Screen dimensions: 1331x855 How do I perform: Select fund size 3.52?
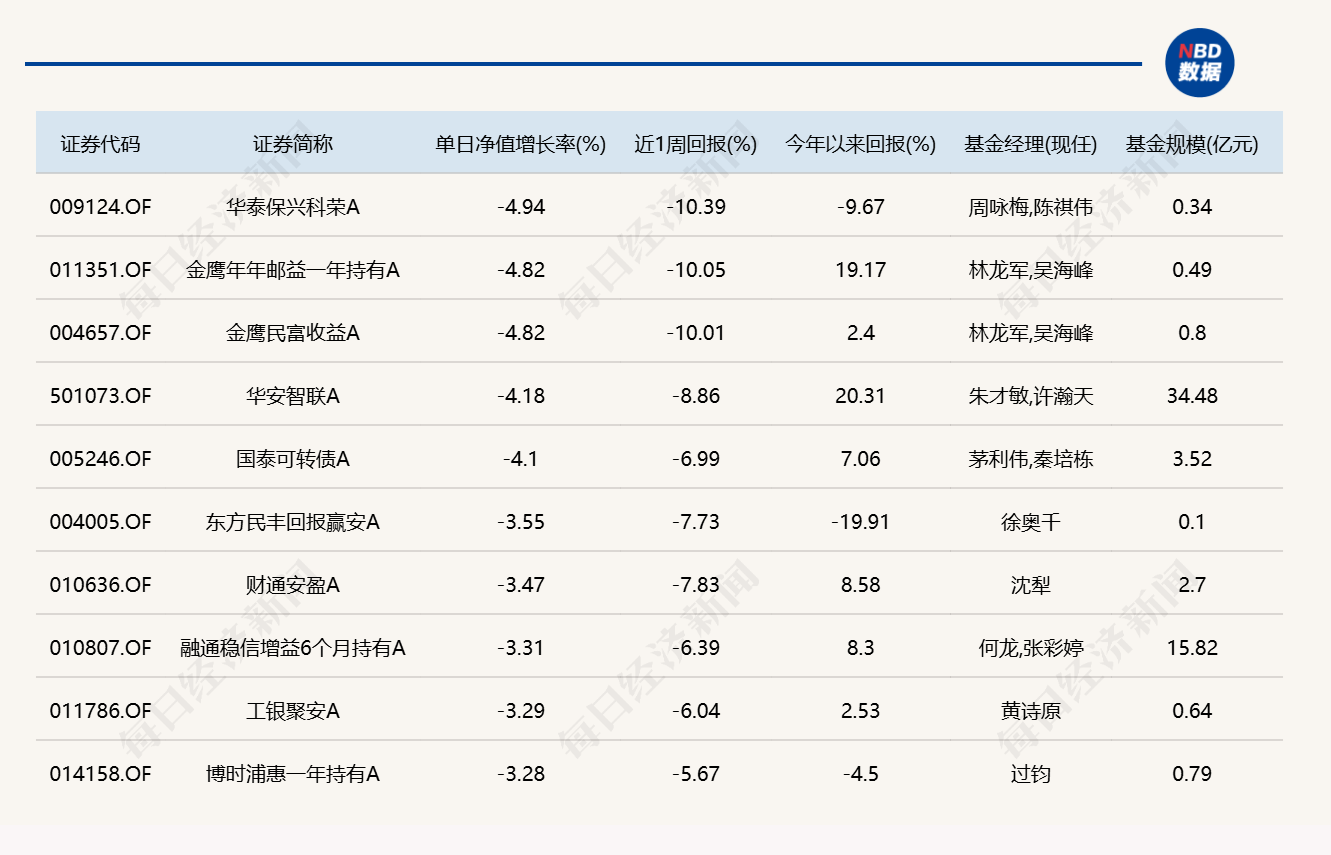(x=1192, y=459)
